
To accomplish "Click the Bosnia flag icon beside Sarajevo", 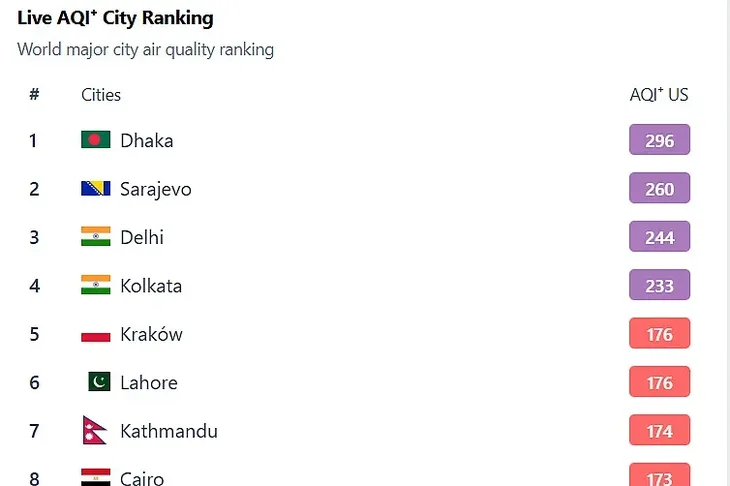I will pos(95,188).
